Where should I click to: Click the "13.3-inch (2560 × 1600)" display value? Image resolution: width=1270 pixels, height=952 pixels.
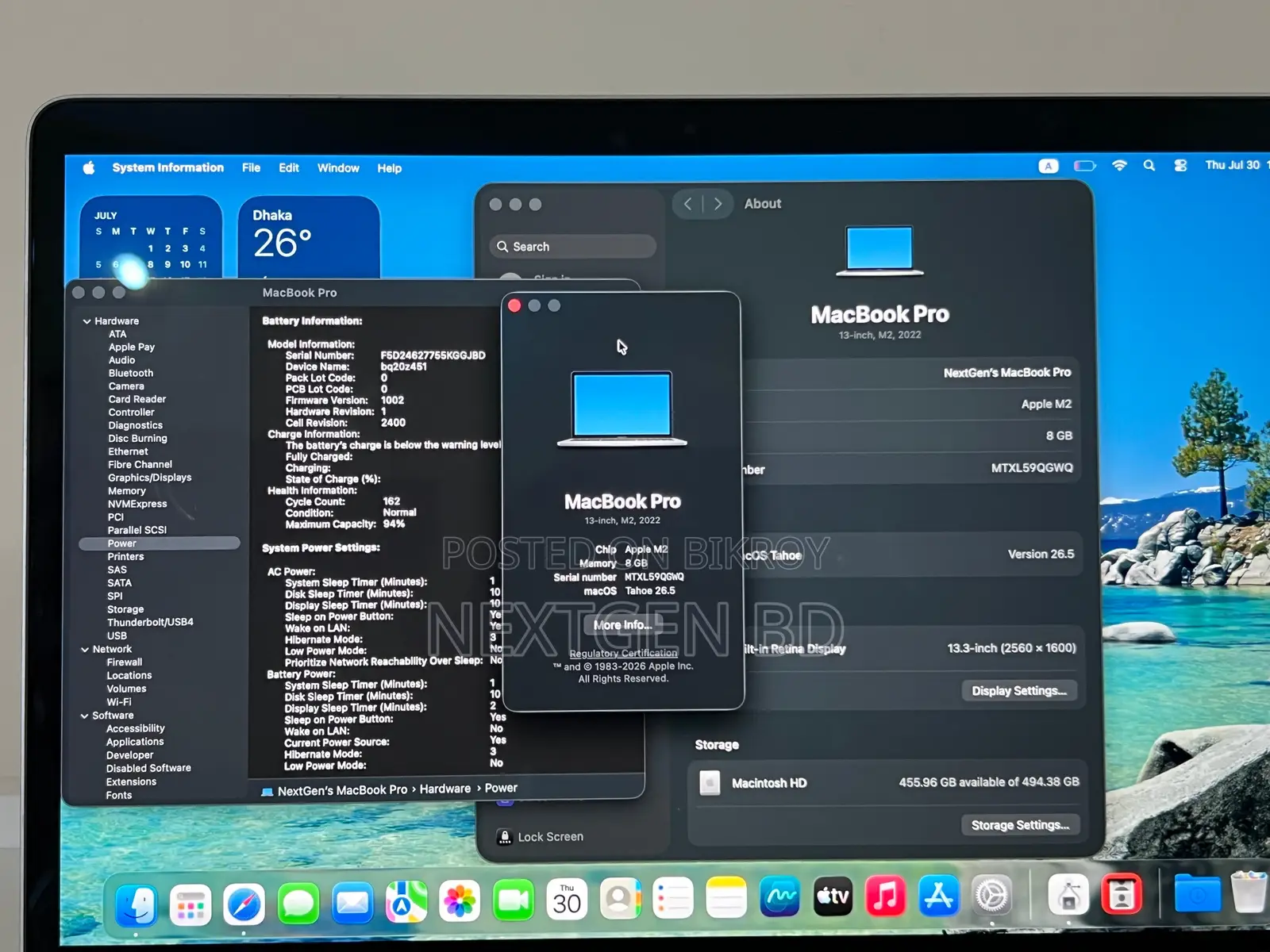[x=1011, y=648]
